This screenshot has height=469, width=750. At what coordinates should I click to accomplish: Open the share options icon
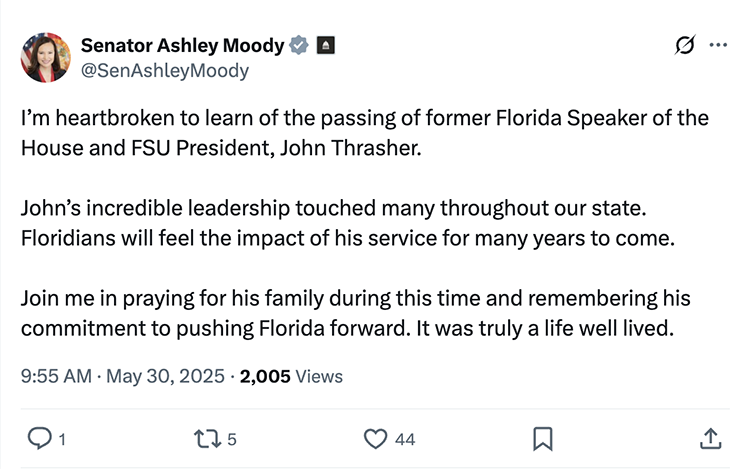tap(710, 438)
